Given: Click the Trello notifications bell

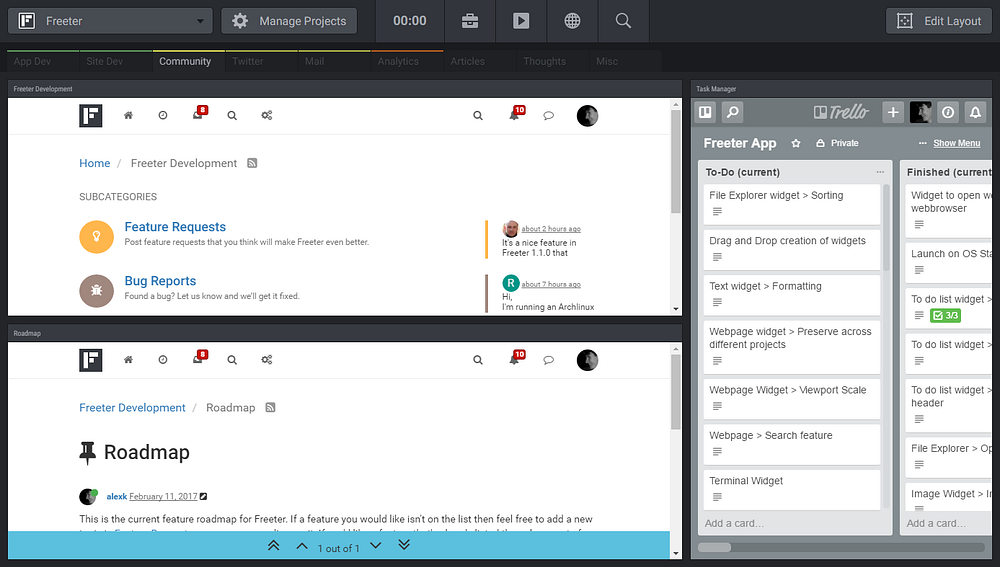Looking at the screenshot, I should [976, 112].
